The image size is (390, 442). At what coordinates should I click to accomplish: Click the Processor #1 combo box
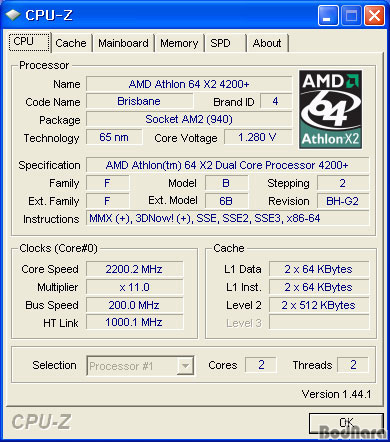[x=140, y=366]
